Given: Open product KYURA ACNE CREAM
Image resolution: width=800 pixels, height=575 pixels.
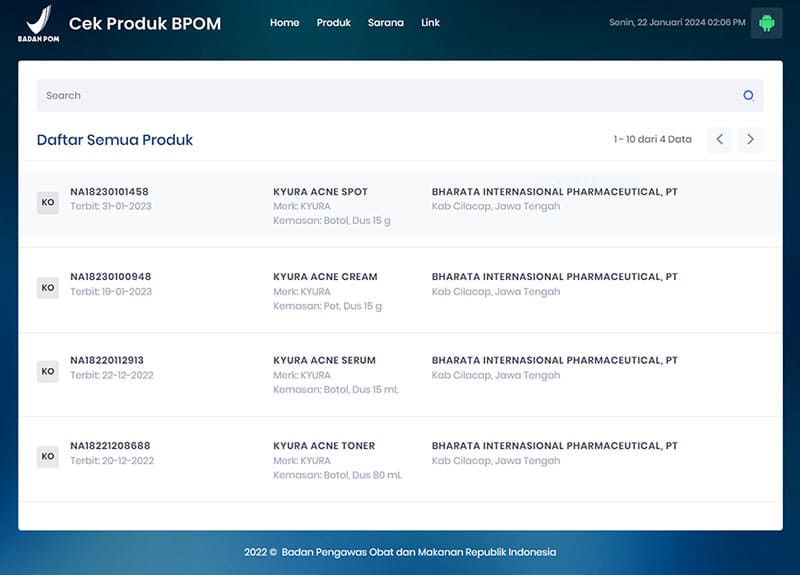Looking at the screenshot, I should 325,277.
